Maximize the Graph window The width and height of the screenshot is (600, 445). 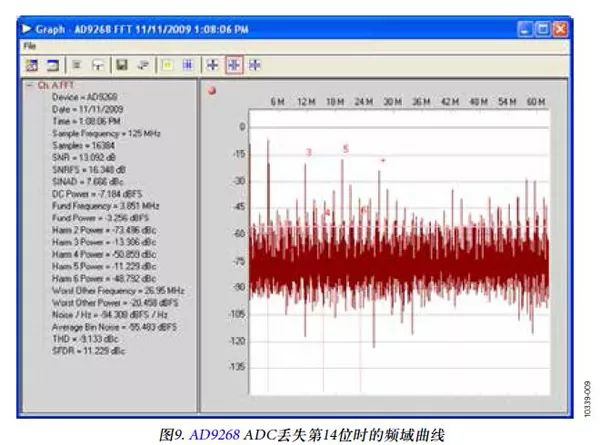click(543, 29)
